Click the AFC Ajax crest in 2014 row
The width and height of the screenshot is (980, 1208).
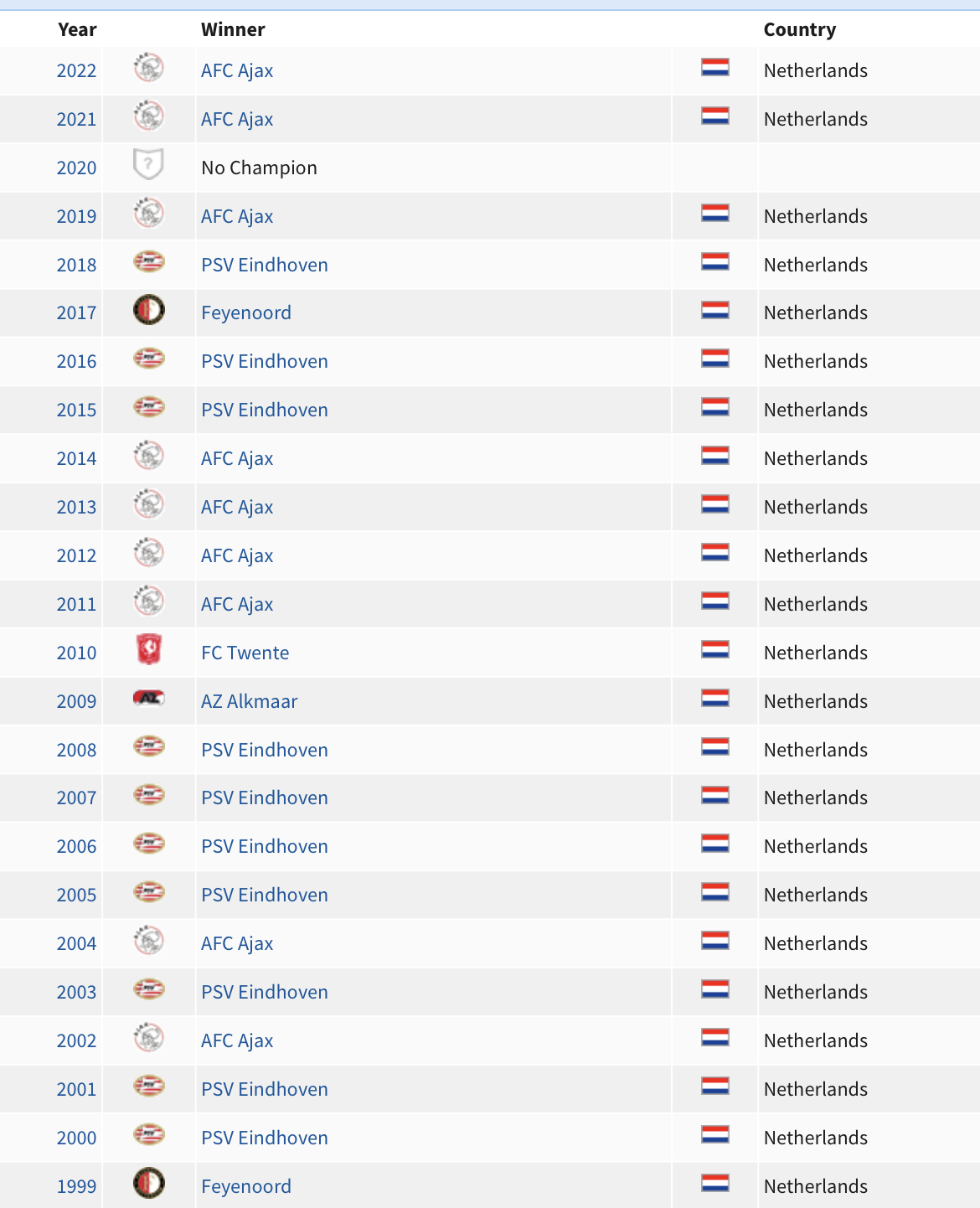[x=149, y=456]
